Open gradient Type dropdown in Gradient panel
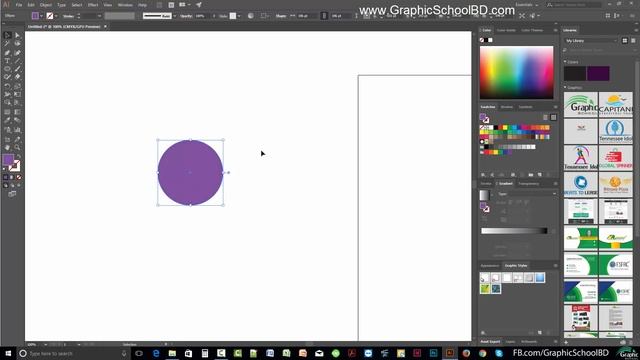 point(527,194)
